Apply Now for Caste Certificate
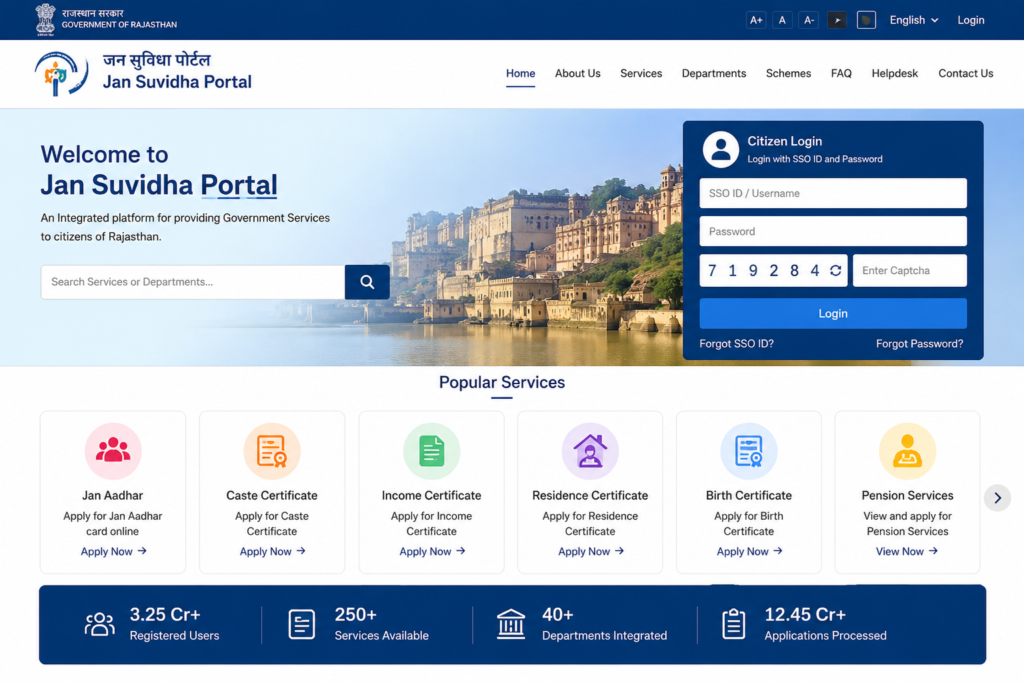The height and width of the screenshot is (683, 1024). (x=272, y=551)
